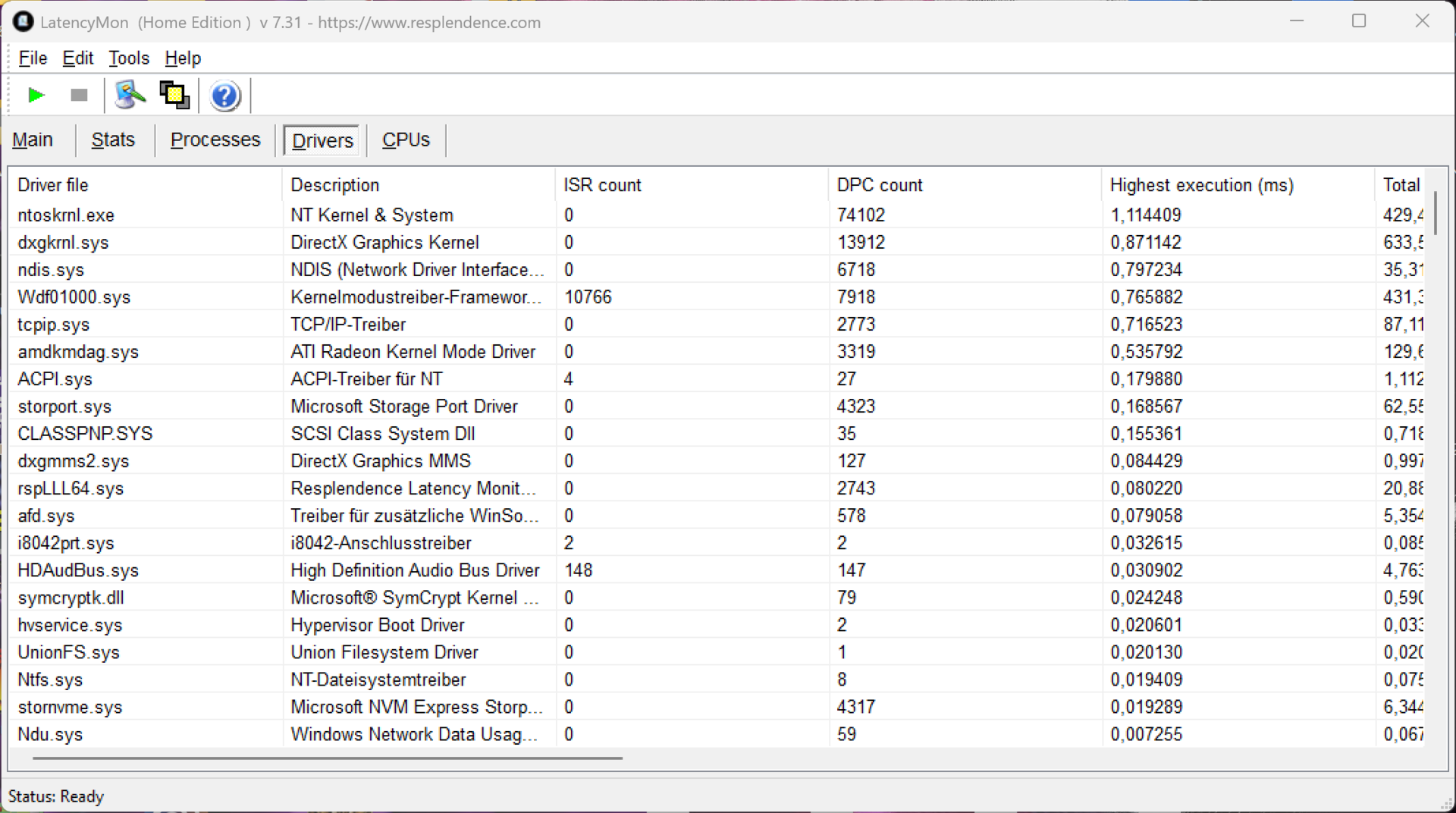Viewport: 1456px width, 813px height.
Task: Switch to the Stats tab
Action: click(113, 140)
